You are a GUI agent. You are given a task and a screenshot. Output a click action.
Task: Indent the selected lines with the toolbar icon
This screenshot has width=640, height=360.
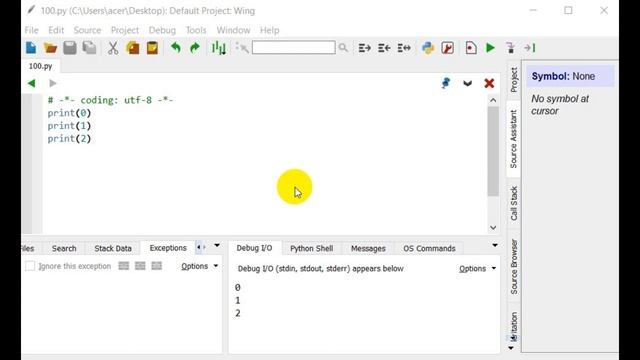pyautogui.click(x=364, y=48)
